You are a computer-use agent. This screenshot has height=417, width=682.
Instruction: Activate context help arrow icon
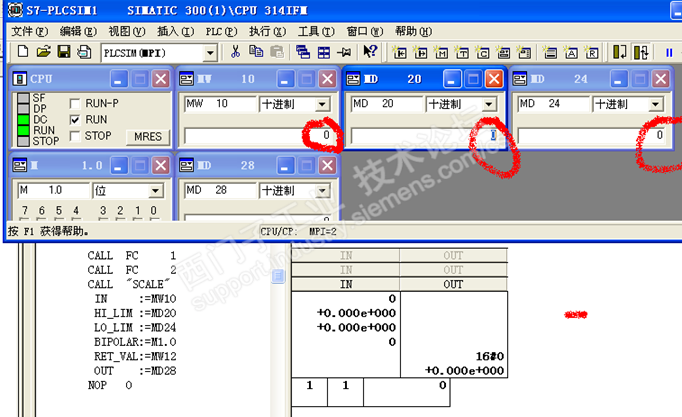[x=370, y=52]
